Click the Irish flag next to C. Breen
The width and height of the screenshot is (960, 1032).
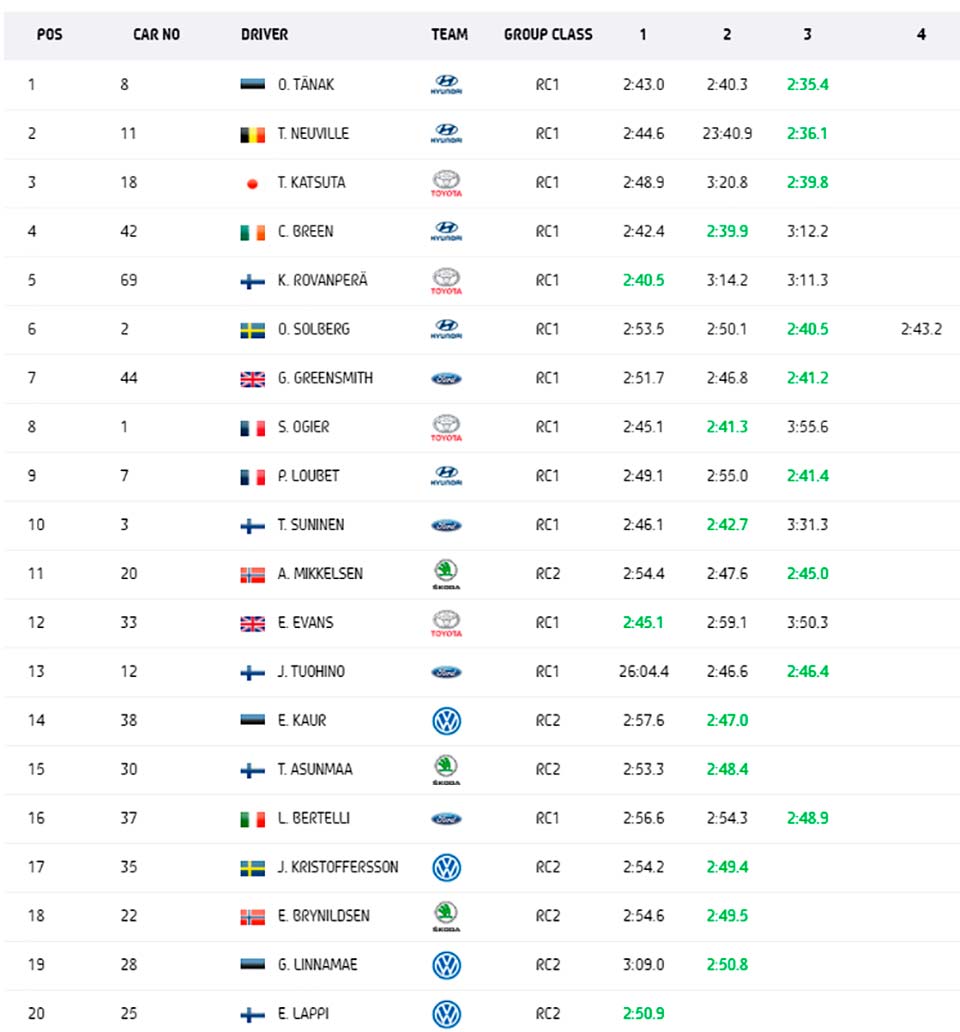253,232
